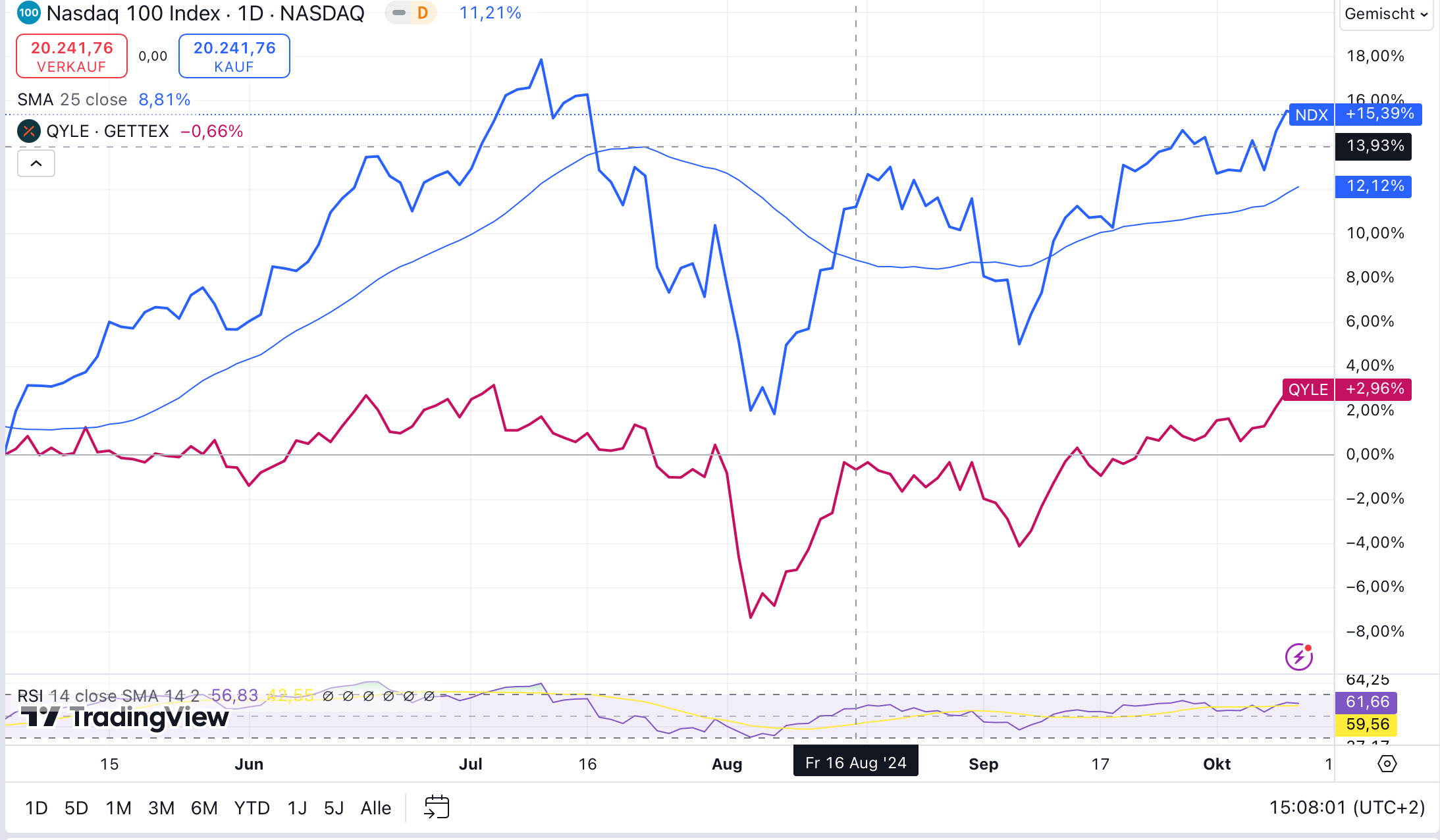1440x840 pixels.
Task: Click the RSI empty-value symbols in legend
Action: coord(378,696)
